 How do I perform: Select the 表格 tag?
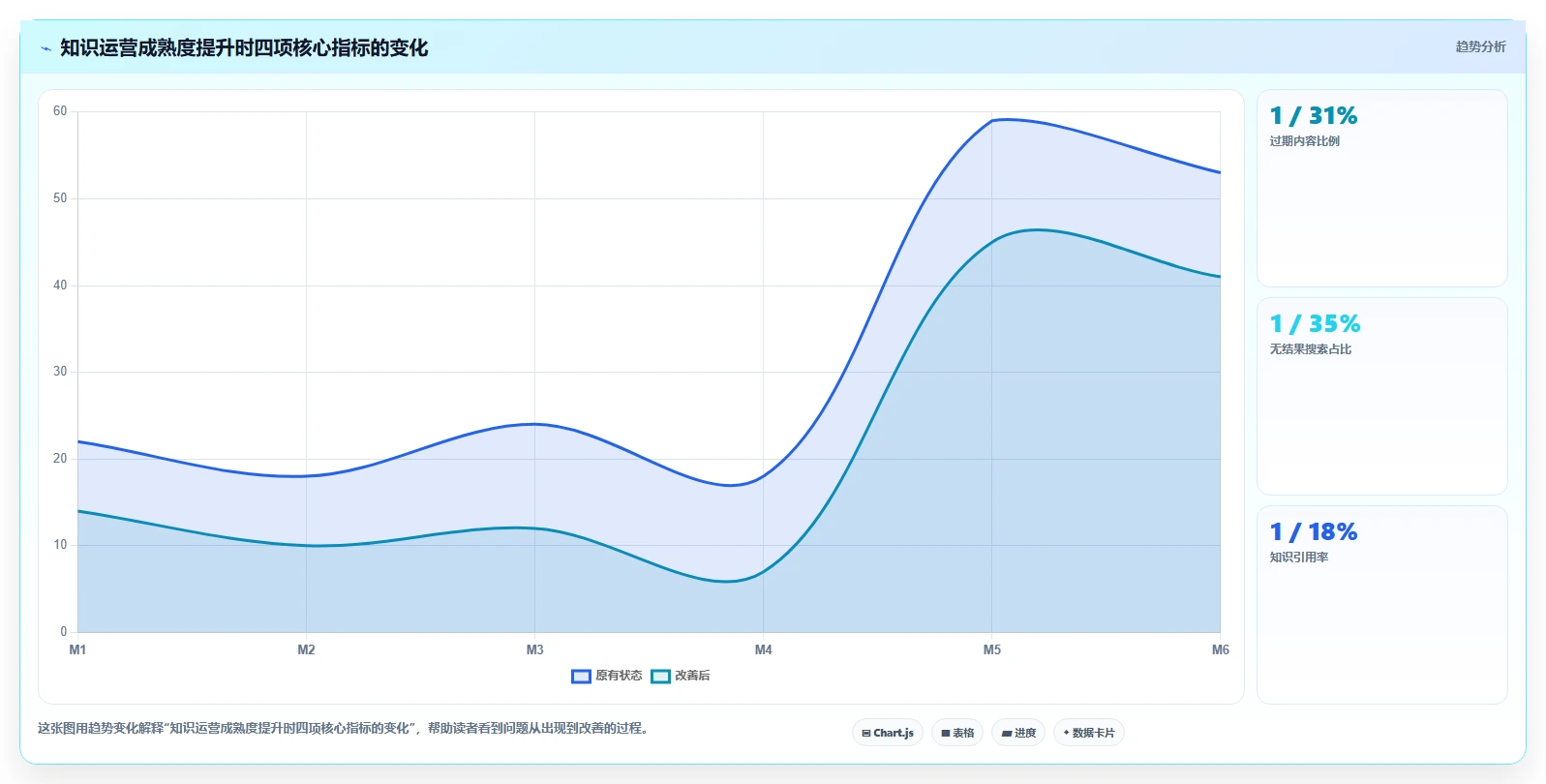coord(957,733)
